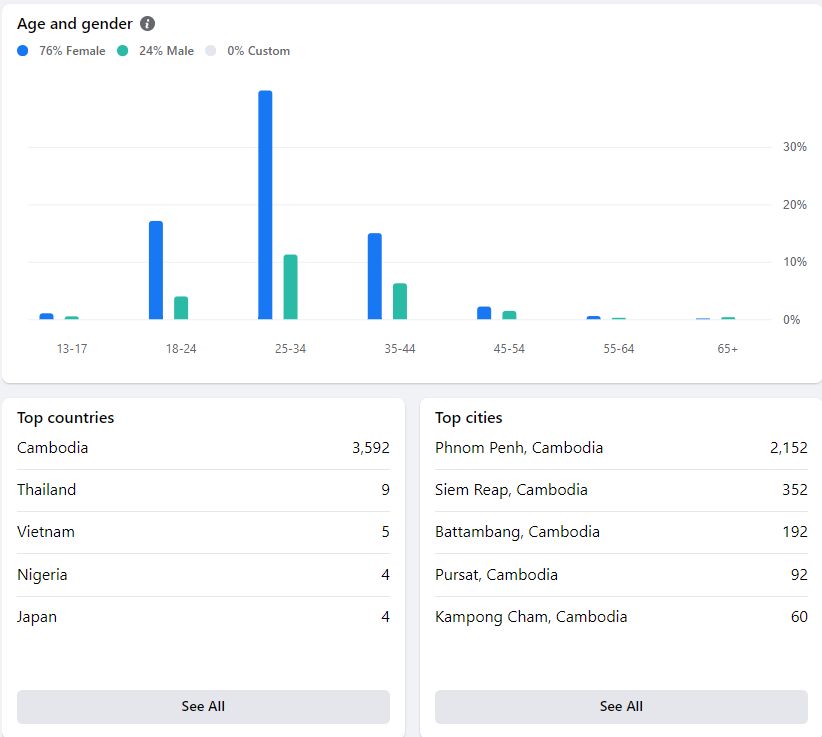The width and height of the screenshot is (822, 737).
Task: Click Battambang's count 192
Action: (795, 532)
